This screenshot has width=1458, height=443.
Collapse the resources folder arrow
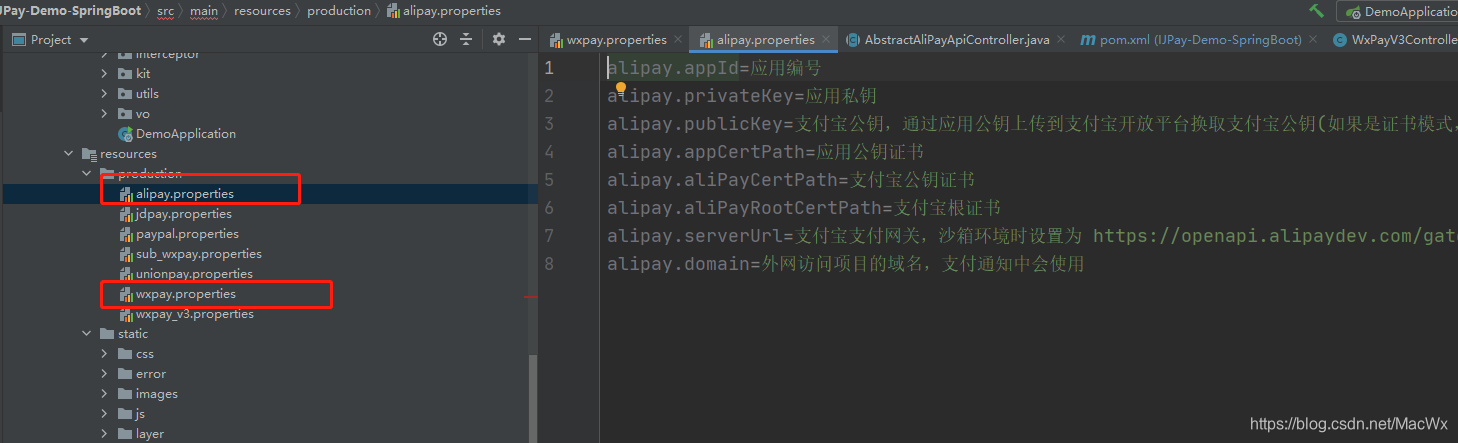[69, 154]
